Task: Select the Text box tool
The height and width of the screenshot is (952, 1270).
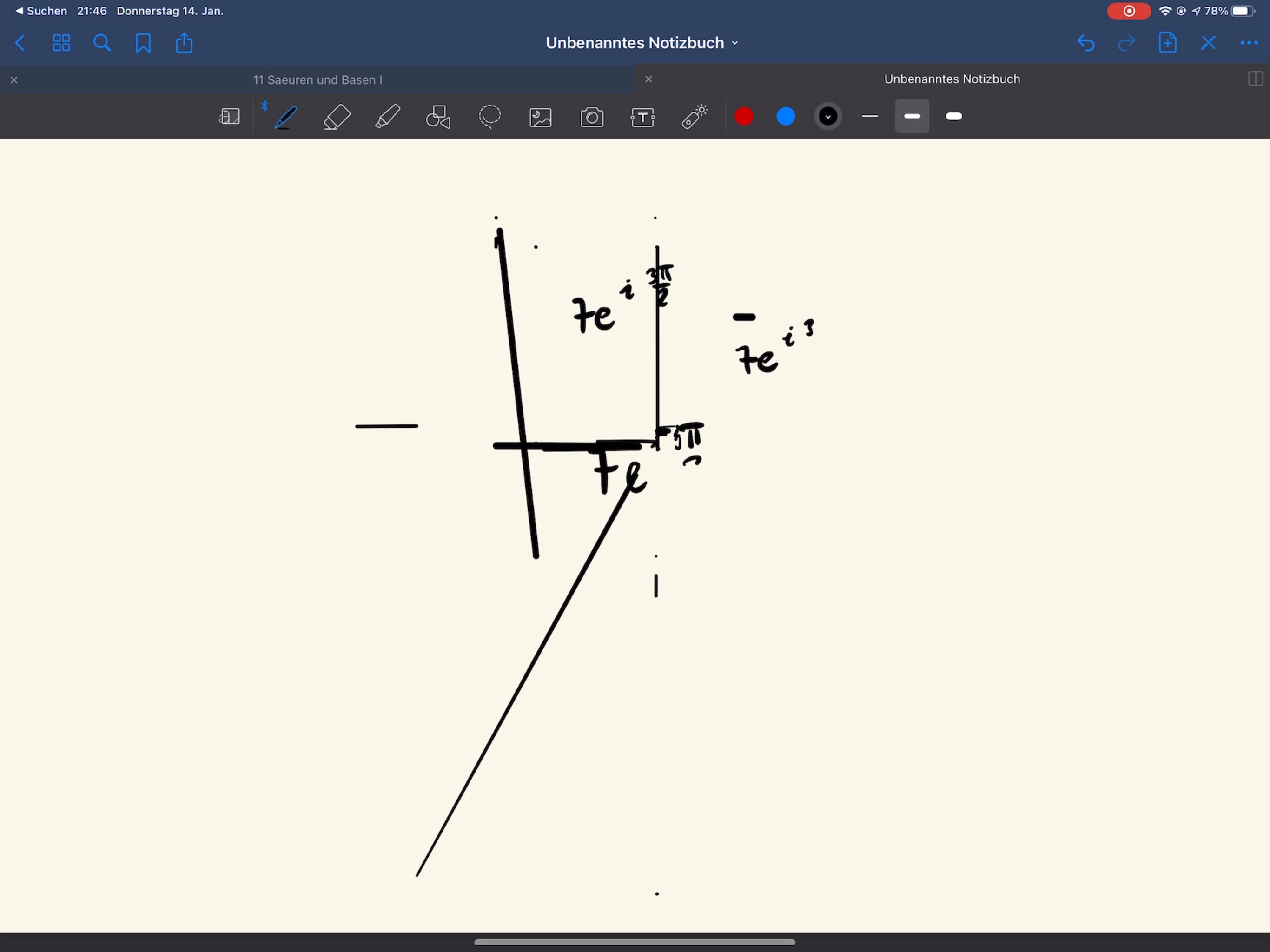Action: coord(642,117)
